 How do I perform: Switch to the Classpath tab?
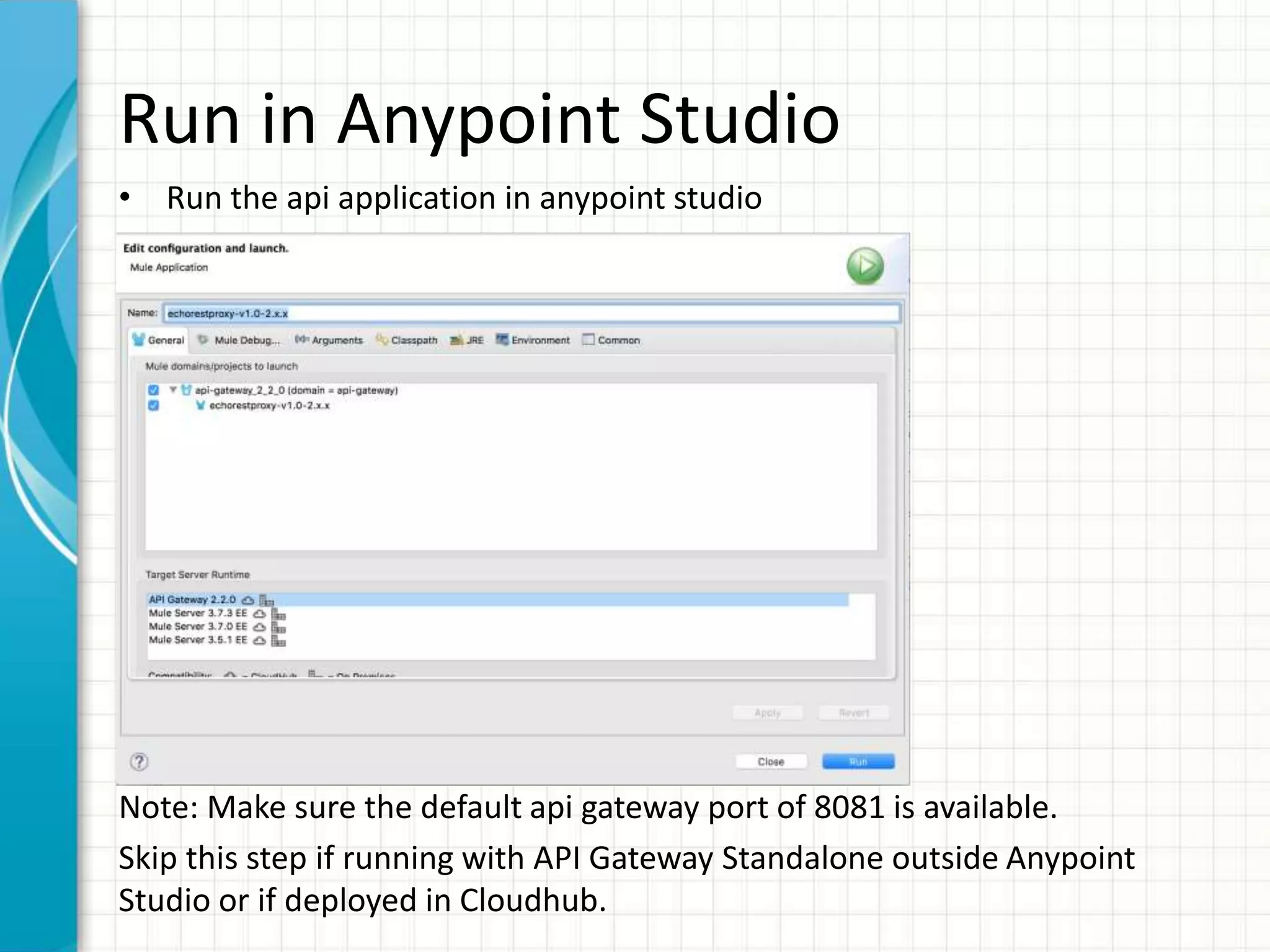407,340
